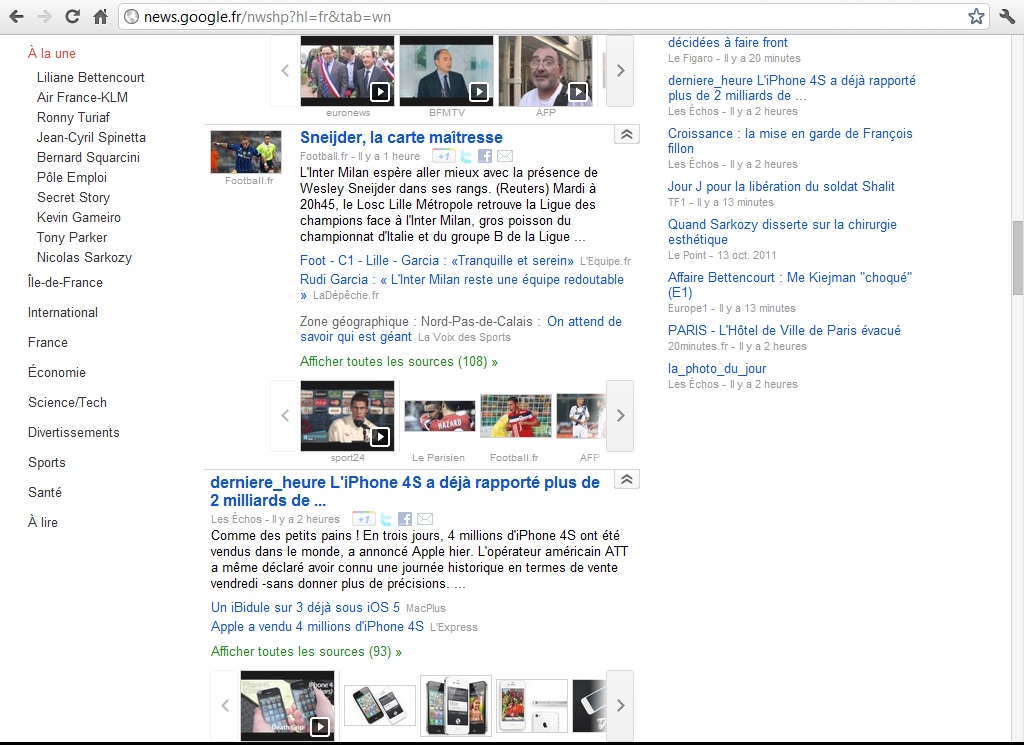The width and height of the screenshot is (1025, 745).
Task: Open Tony Parker topic
Action: click(x=72, y=237)
